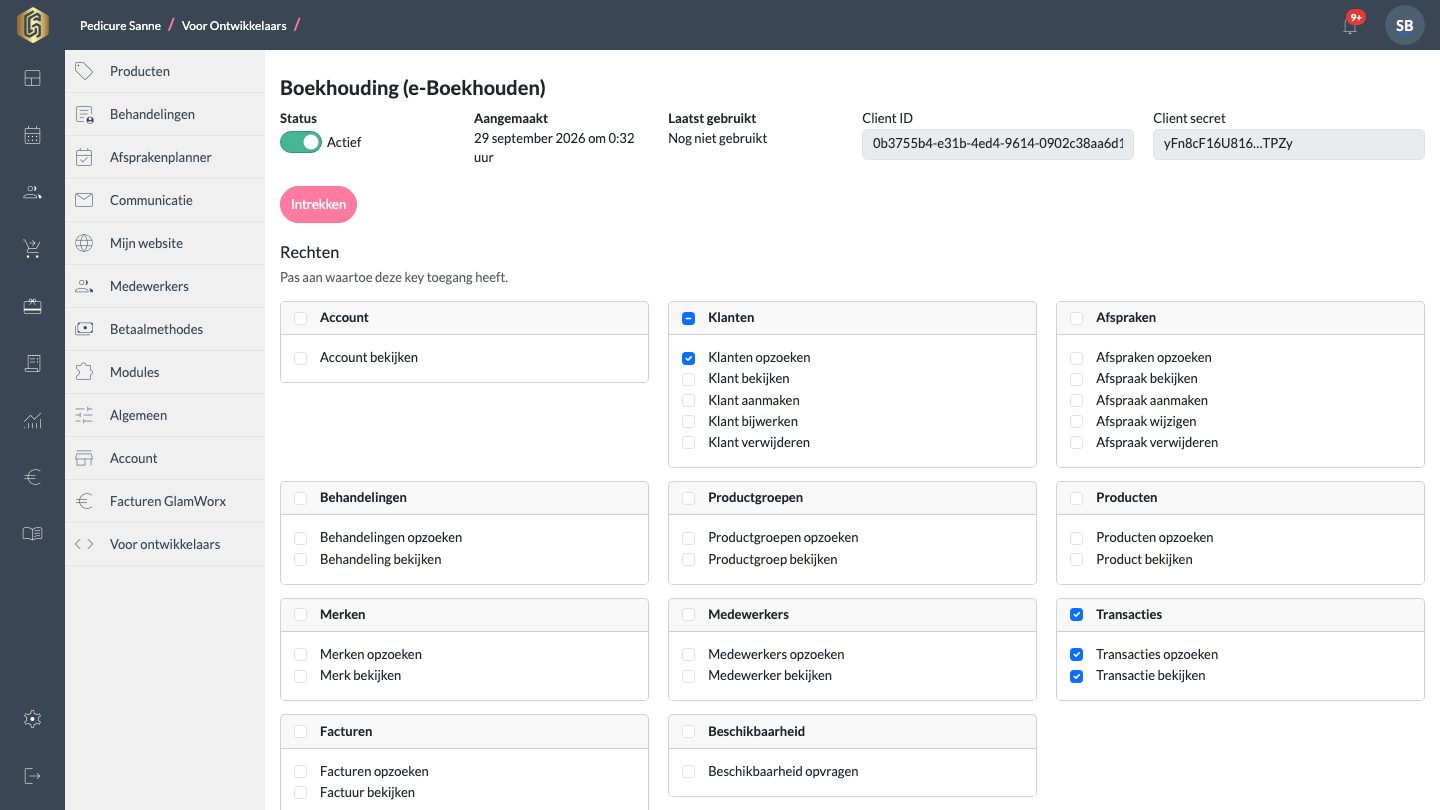Check the Facturen group header checkbox
Image resolution: width=1440 pixels, height=810 pixels.
(x=300, y=731)
